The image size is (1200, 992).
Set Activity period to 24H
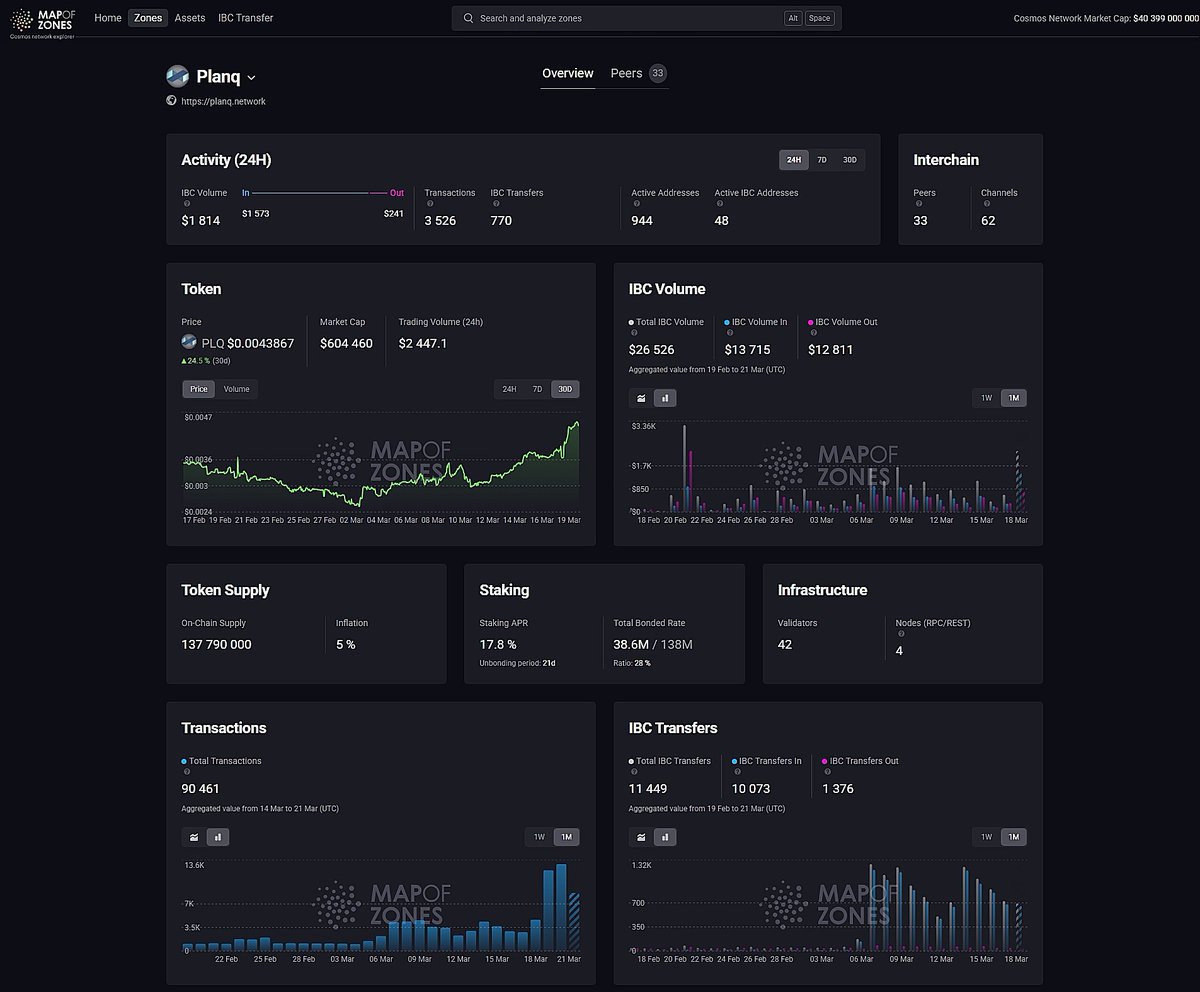794,160
